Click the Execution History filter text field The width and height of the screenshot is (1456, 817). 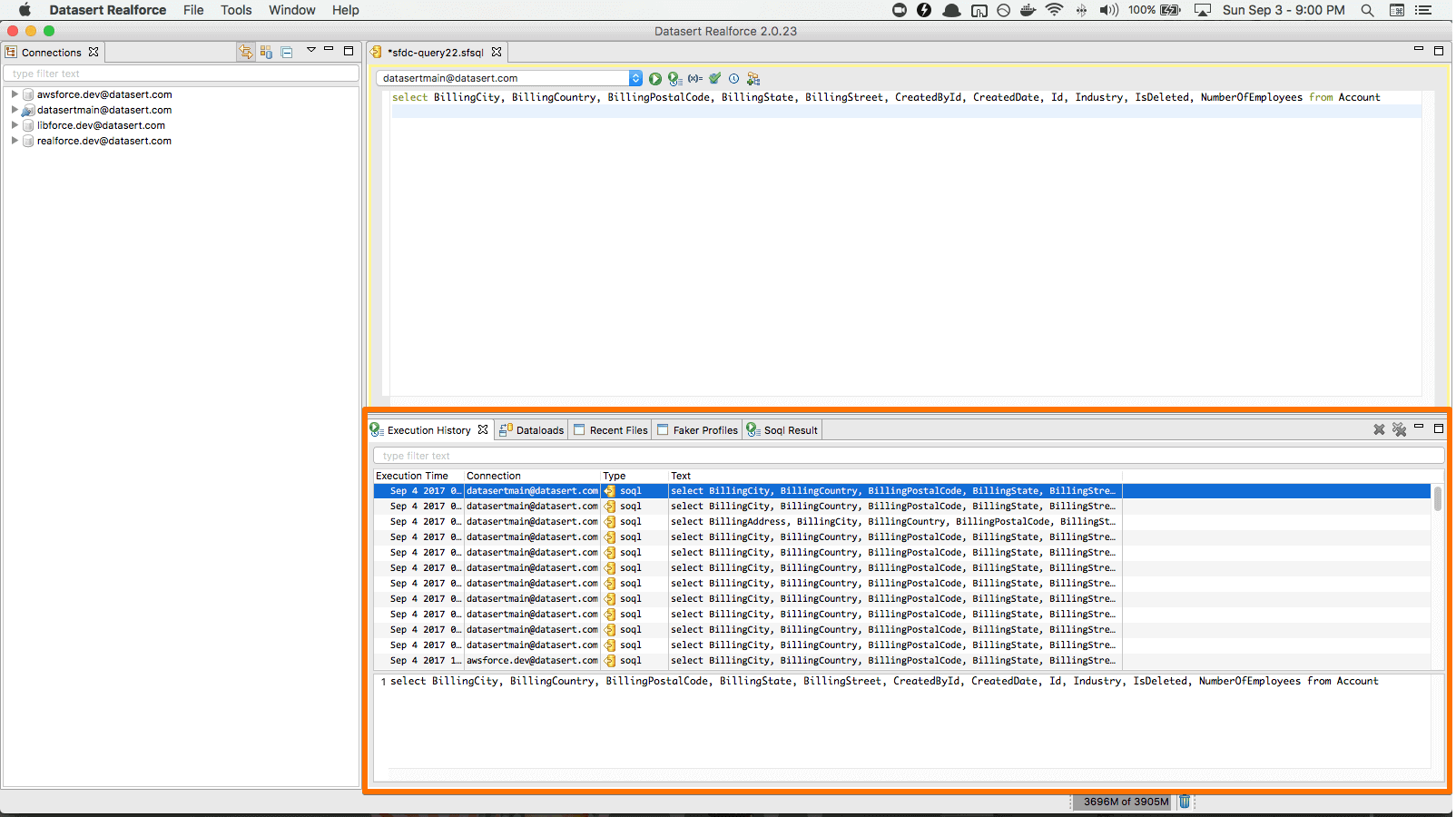[x=908, y=456]
